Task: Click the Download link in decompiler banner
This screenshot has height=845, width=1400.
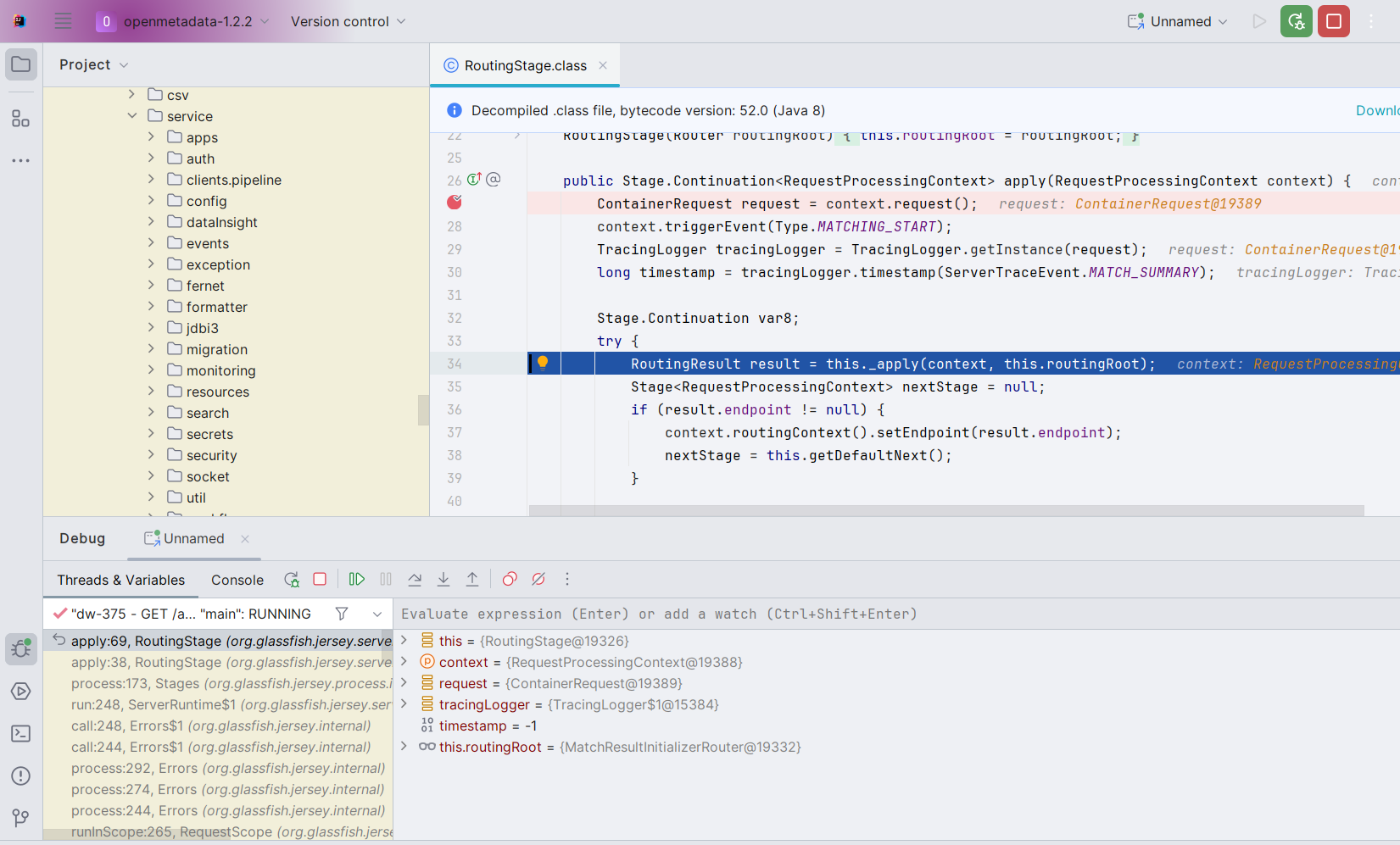Action: [1380, 110]
